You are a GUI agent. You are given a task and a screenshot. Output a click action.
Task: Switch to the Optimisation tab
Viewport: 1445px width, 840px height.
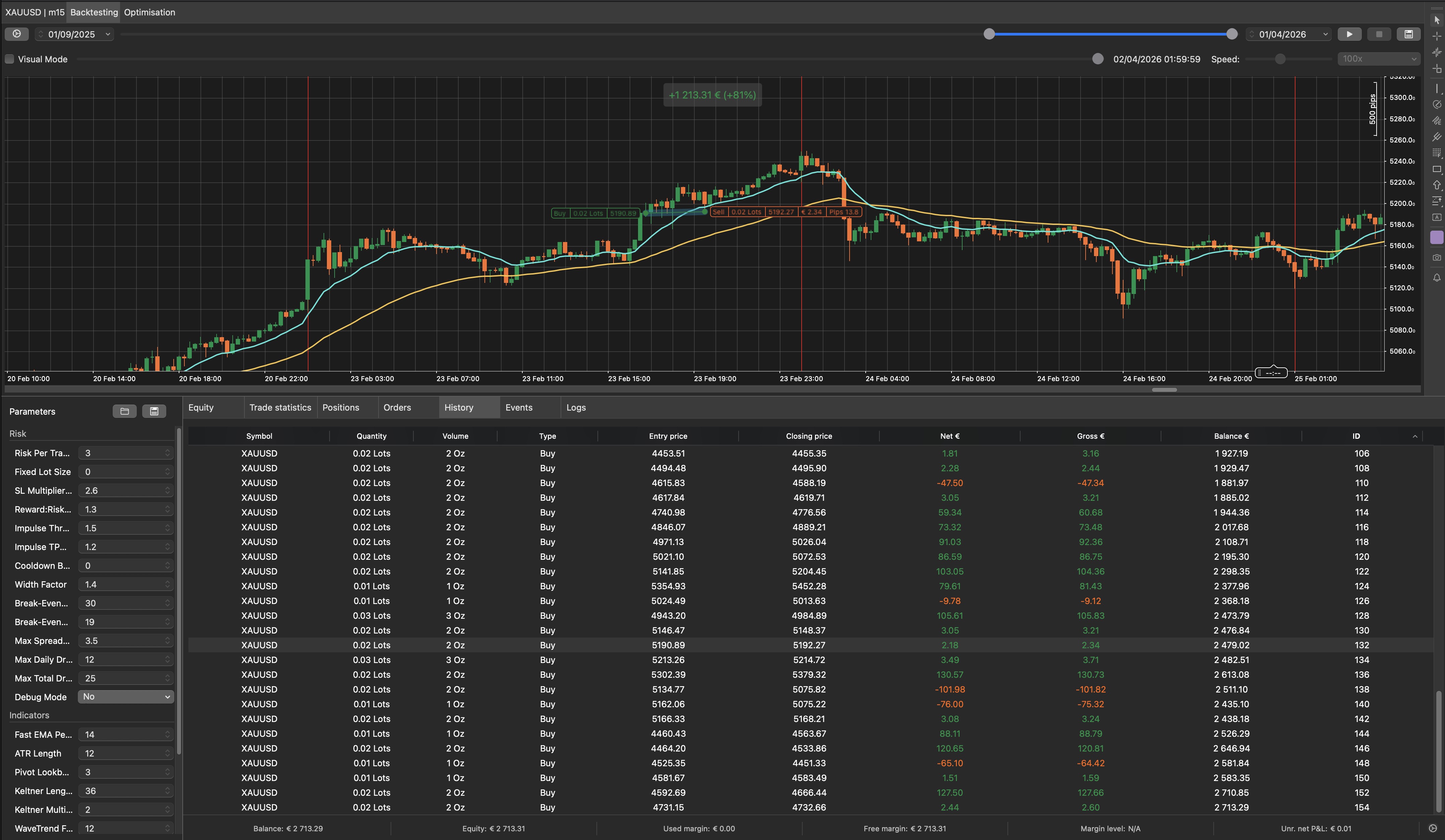(150, 12)
